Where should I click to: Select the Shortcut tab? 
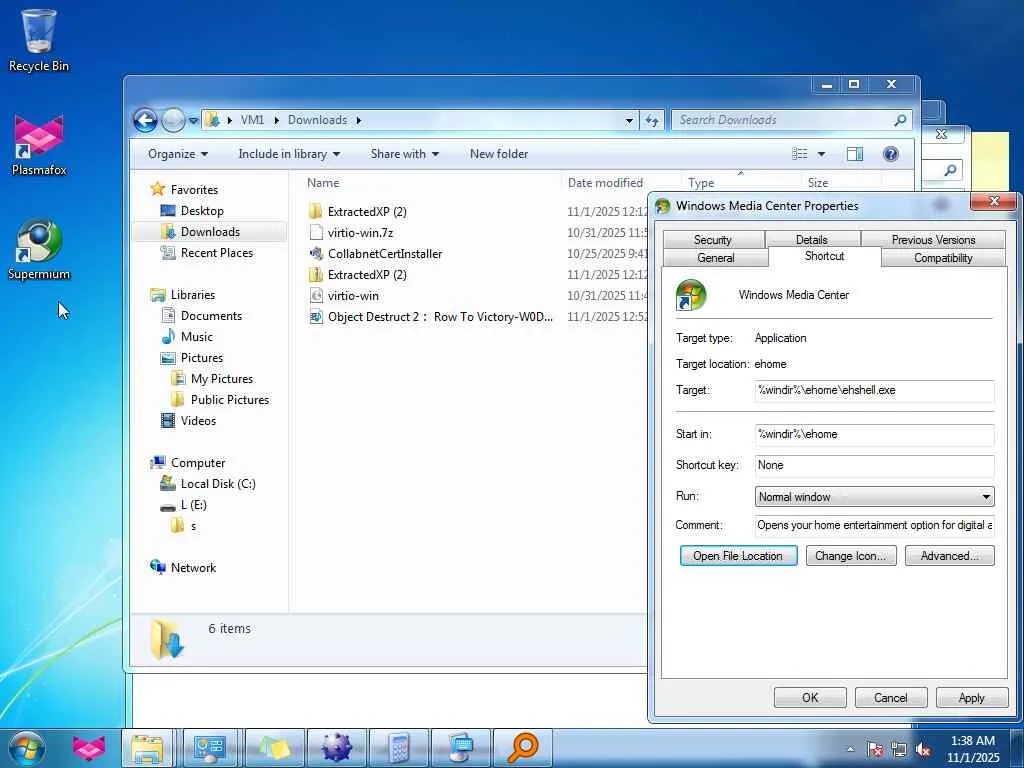[x=824, y=256]
